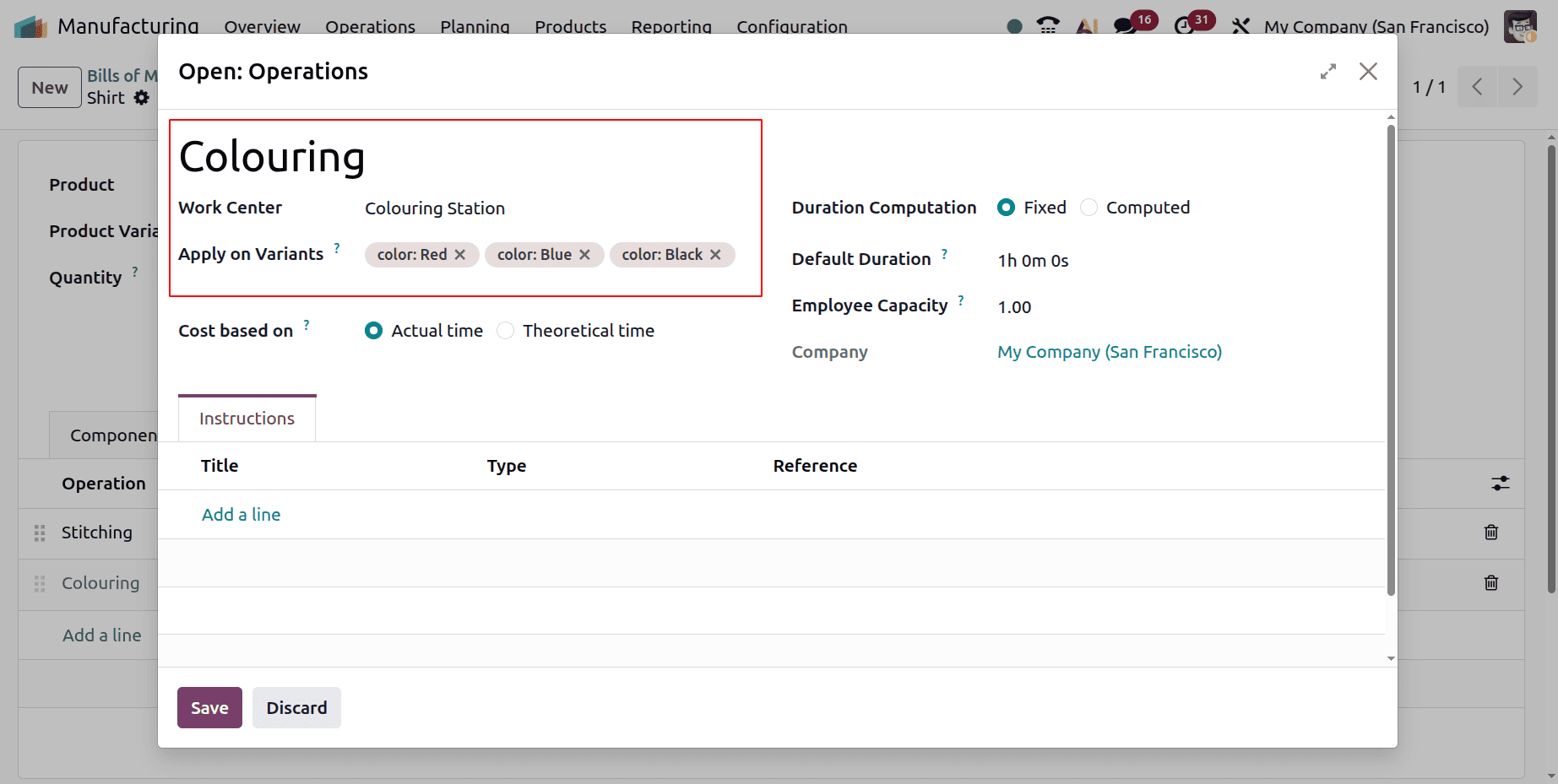Image resolution: width=1558 pixels, height=784 pixels.
Task: Edit the Employee Capacity 1.00 field
Action: [1014, 307]
